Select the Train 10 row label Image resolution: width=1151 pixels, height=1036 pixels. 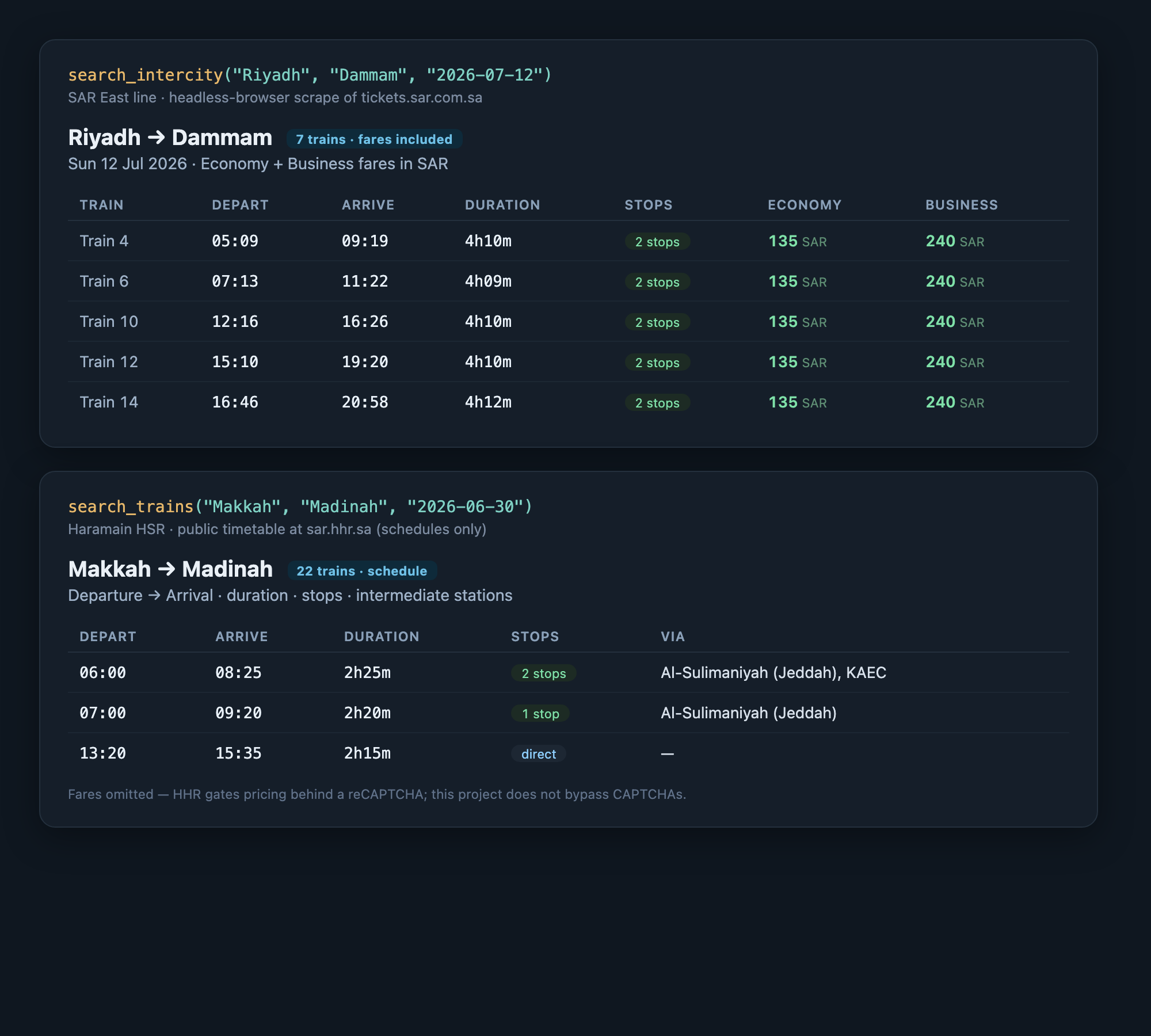click(109, 322)
